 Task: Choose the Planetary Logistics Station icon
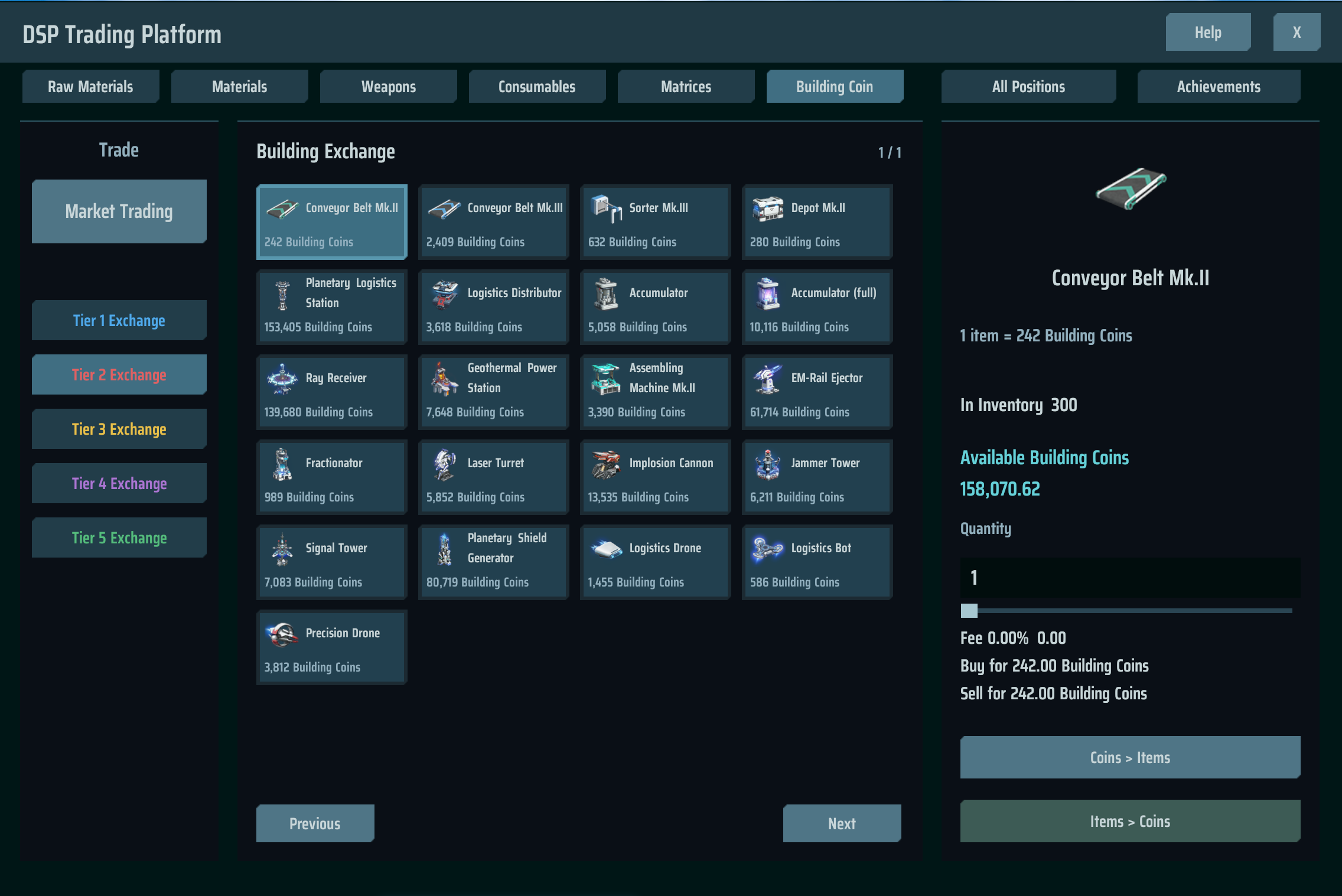tap(282, 294)
